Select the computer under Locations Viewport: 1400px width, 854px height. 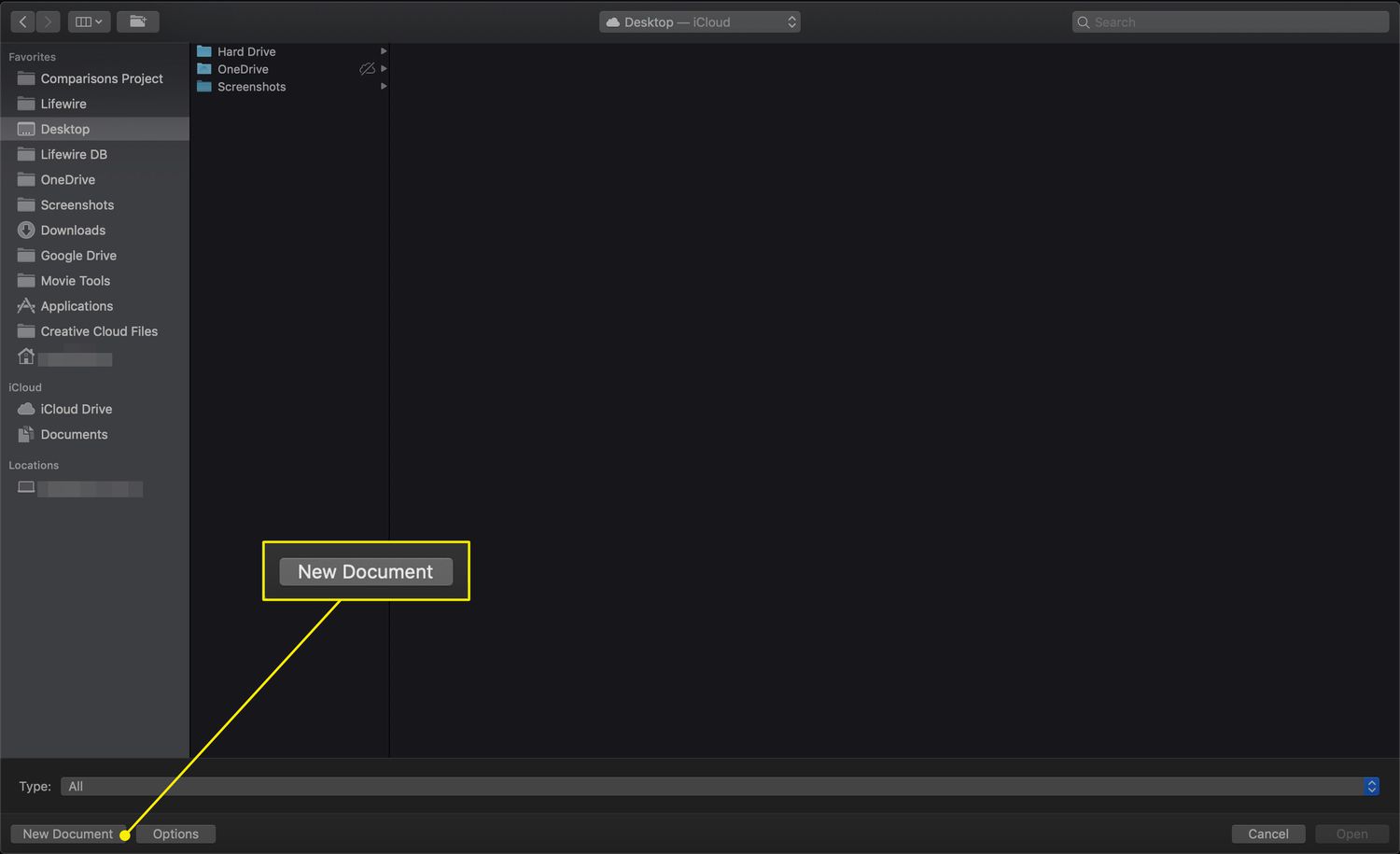[x=79, y=488]
